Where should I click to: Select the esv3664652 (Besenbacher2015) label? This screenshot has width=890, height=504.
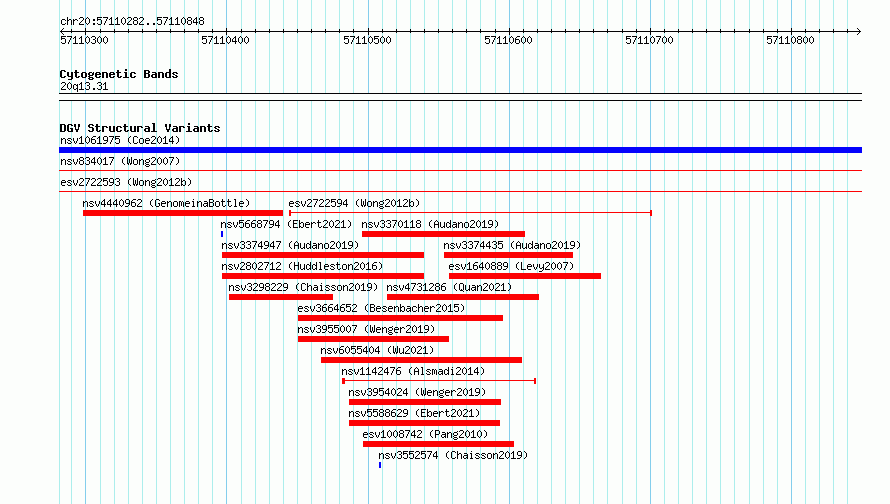pos(381,308)
